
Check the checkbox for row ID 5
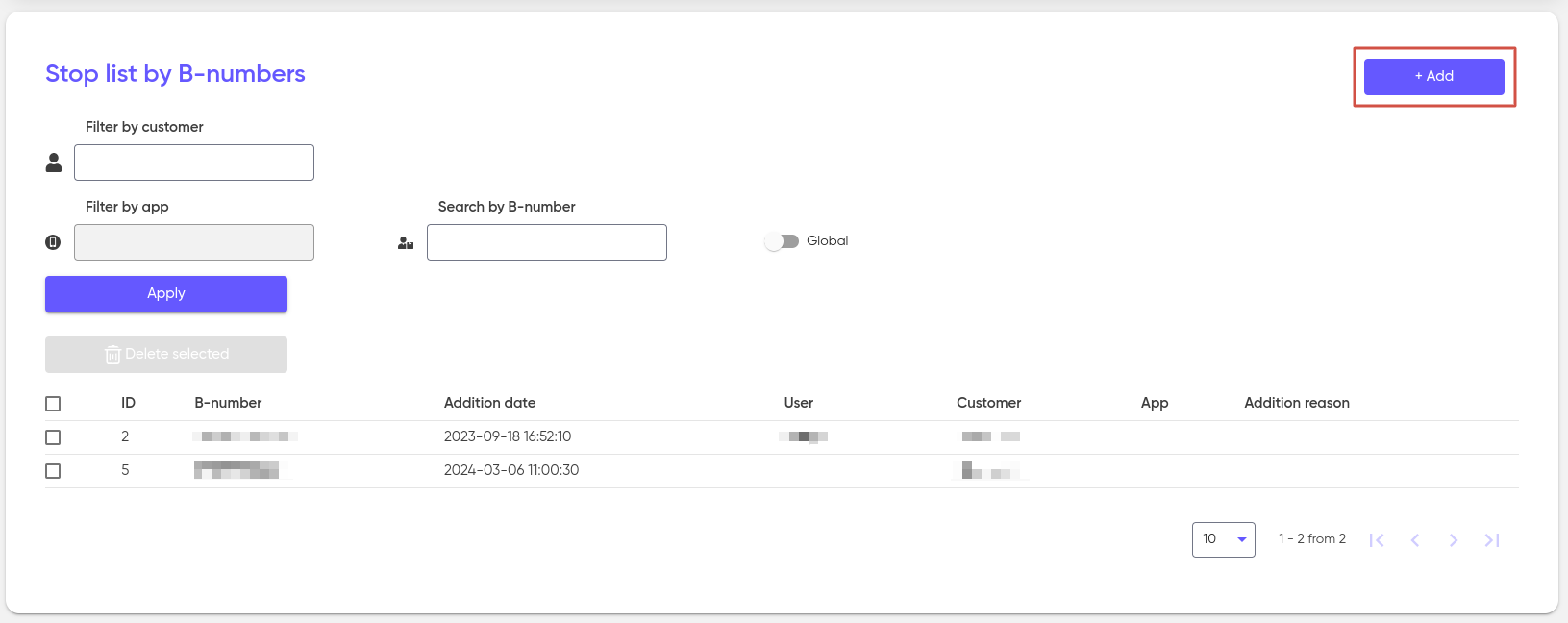click(x=53, y=471)
